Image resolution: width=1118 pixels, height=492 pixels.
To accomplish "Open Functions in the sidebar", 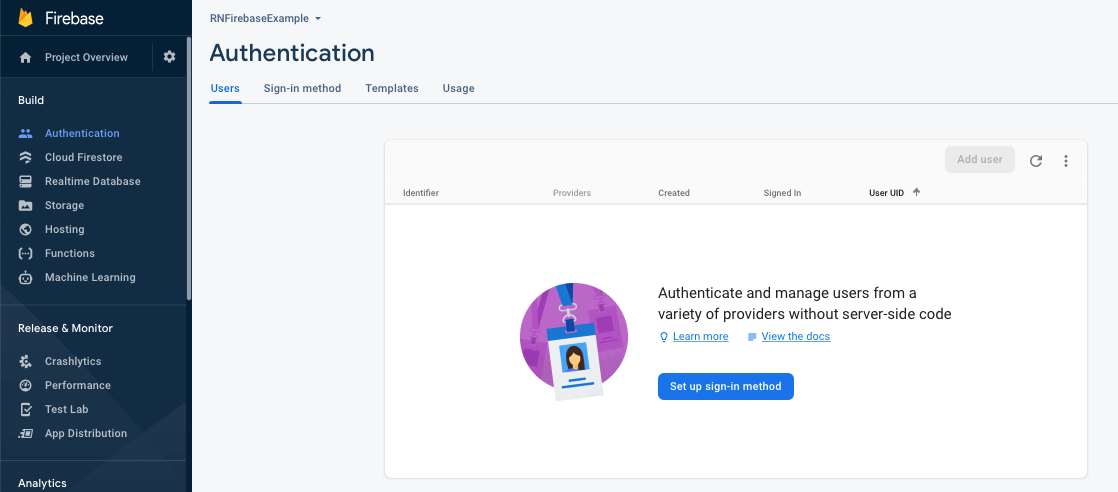I will pyautogui.click(x=70, y=253).
